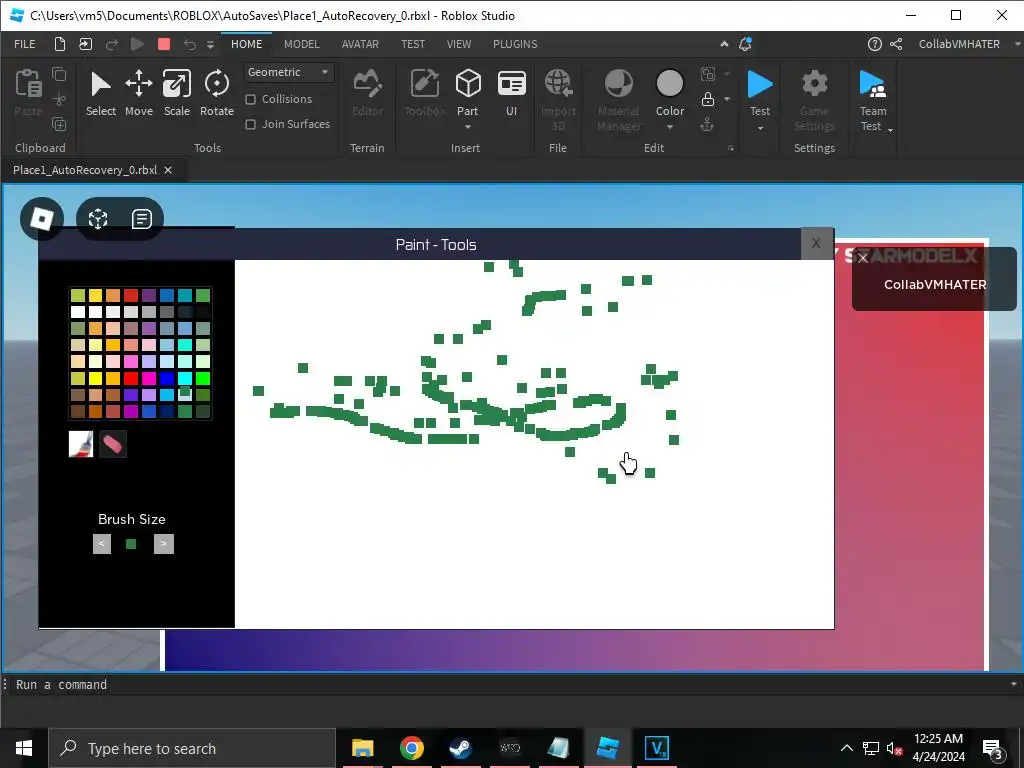Expand the Part dropdown arrow

(x=468, y=127)
